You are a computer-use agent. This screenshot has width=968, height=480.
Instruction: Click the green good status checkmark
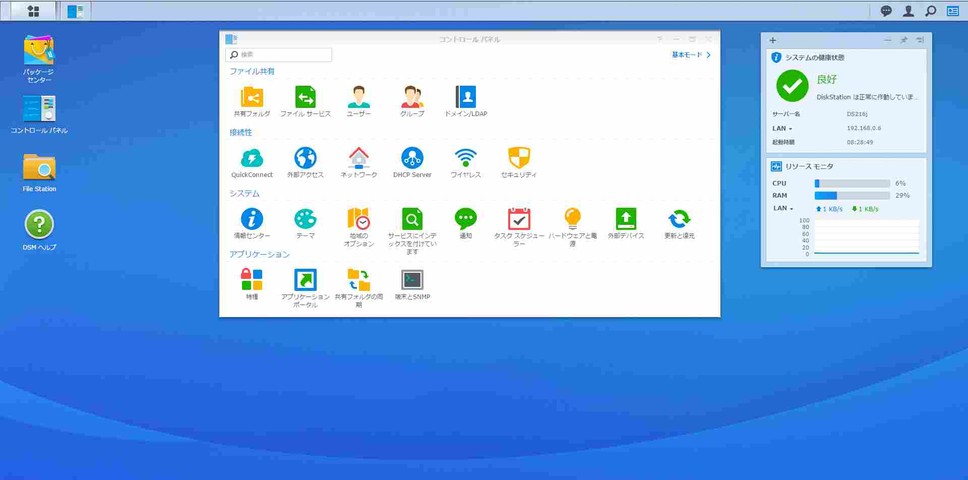point(792,86)
